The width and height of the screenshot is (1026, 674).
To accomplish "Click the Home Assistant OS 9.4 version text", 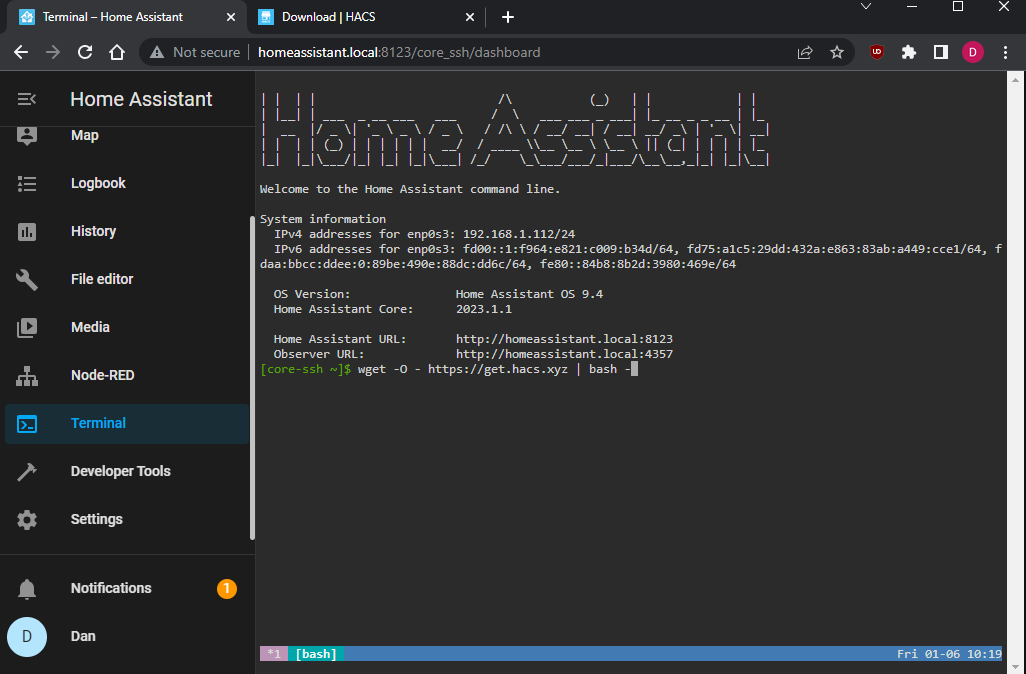I will [529, 294].
